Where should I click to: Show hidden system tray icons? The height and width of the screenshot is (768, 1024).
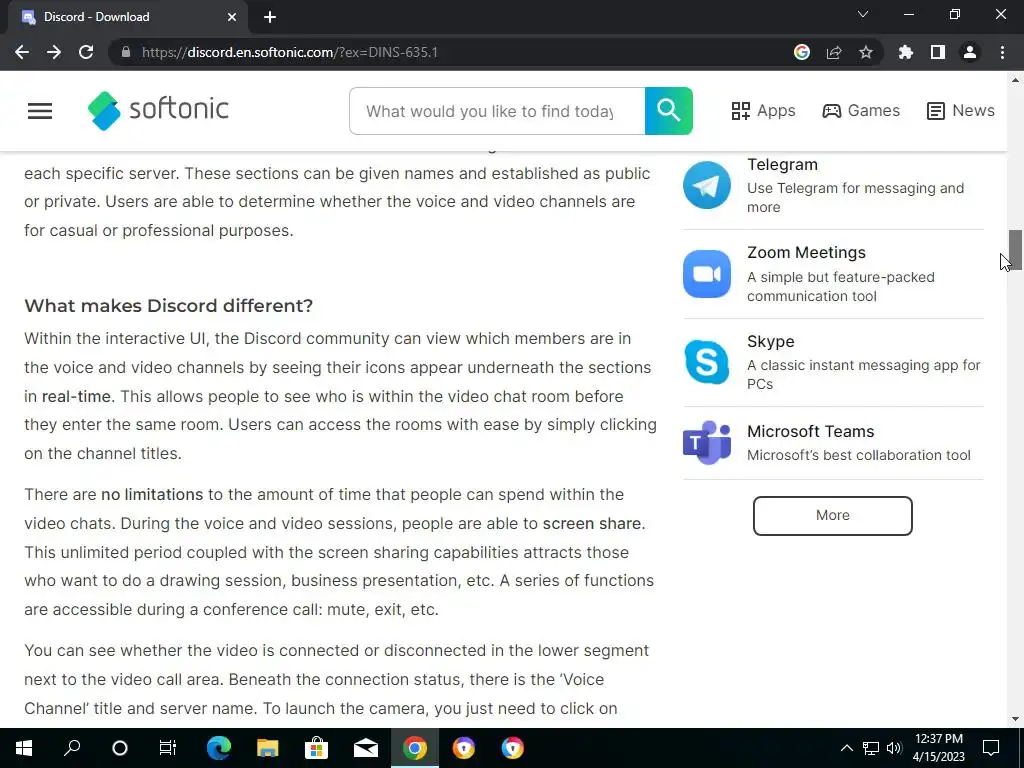click(x=846, y=748)
